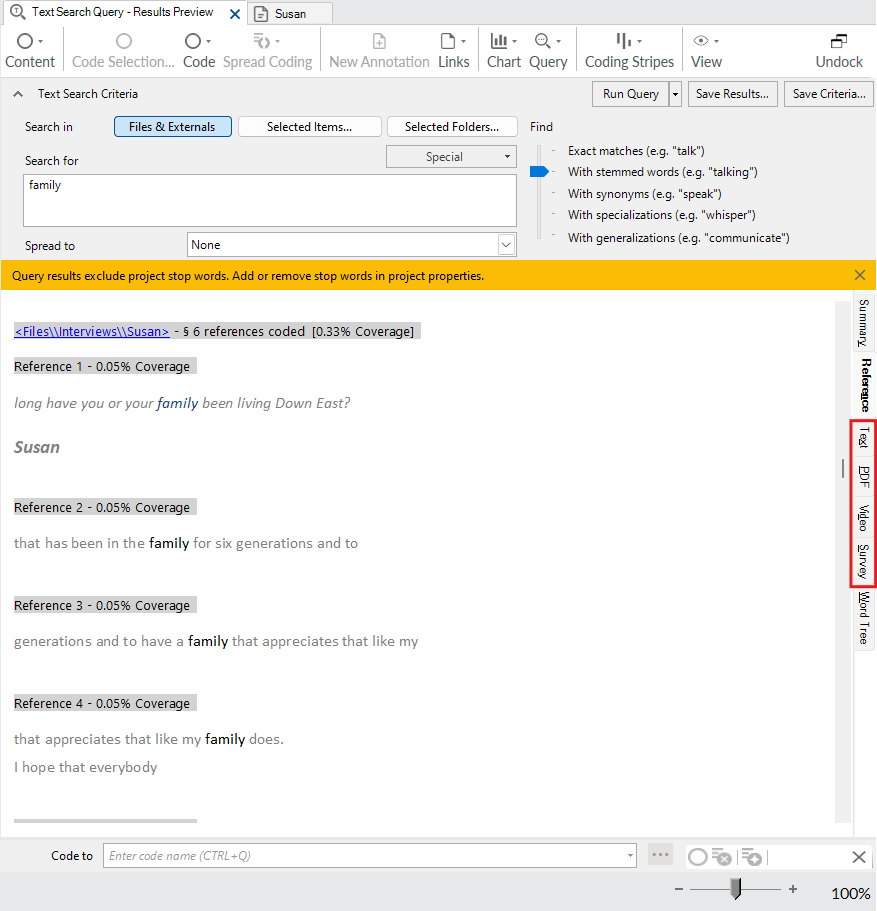Switch to the Survey side tab
877x911 pixels.
864,562
